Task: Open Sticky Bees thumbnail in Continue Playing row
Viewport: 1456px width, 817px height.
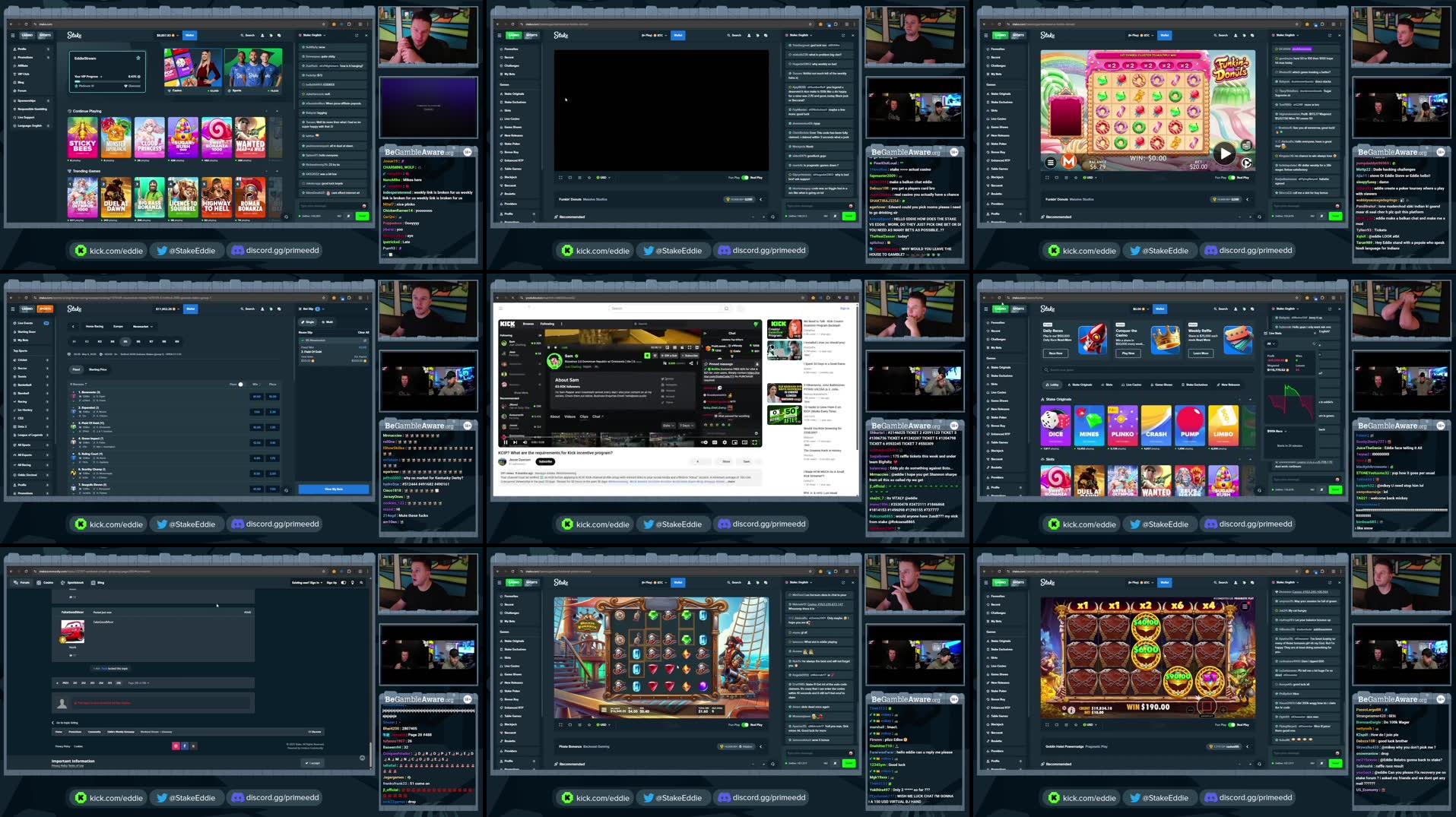Action: point(82,138)
